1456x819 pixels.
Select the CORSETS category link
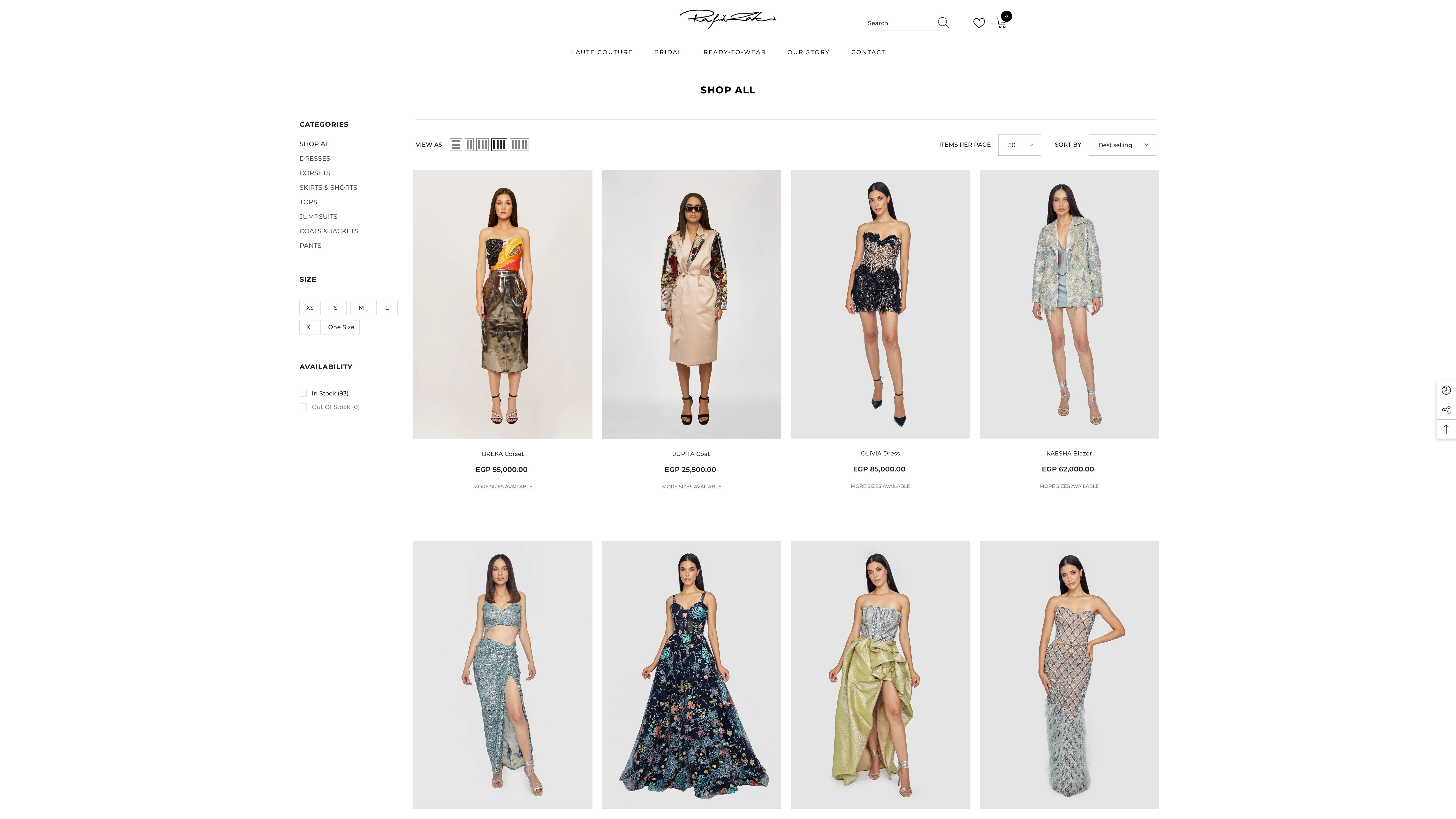pos(315,173)
